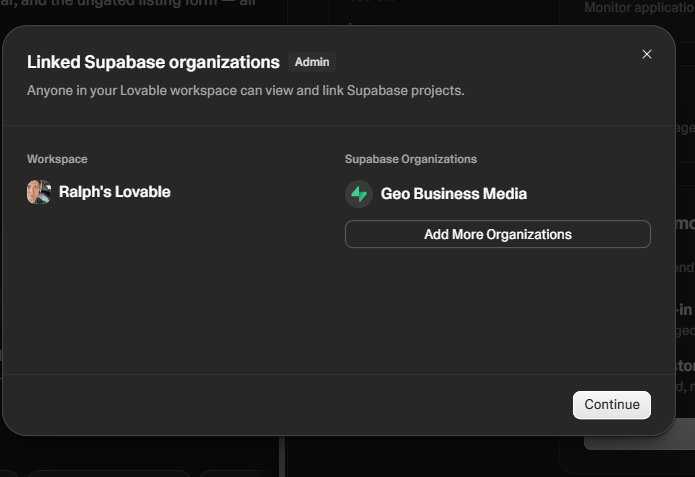Click the Supabase Organizations column label
The width and height of the screenshot is (695, 477).
tap(411, 159)
